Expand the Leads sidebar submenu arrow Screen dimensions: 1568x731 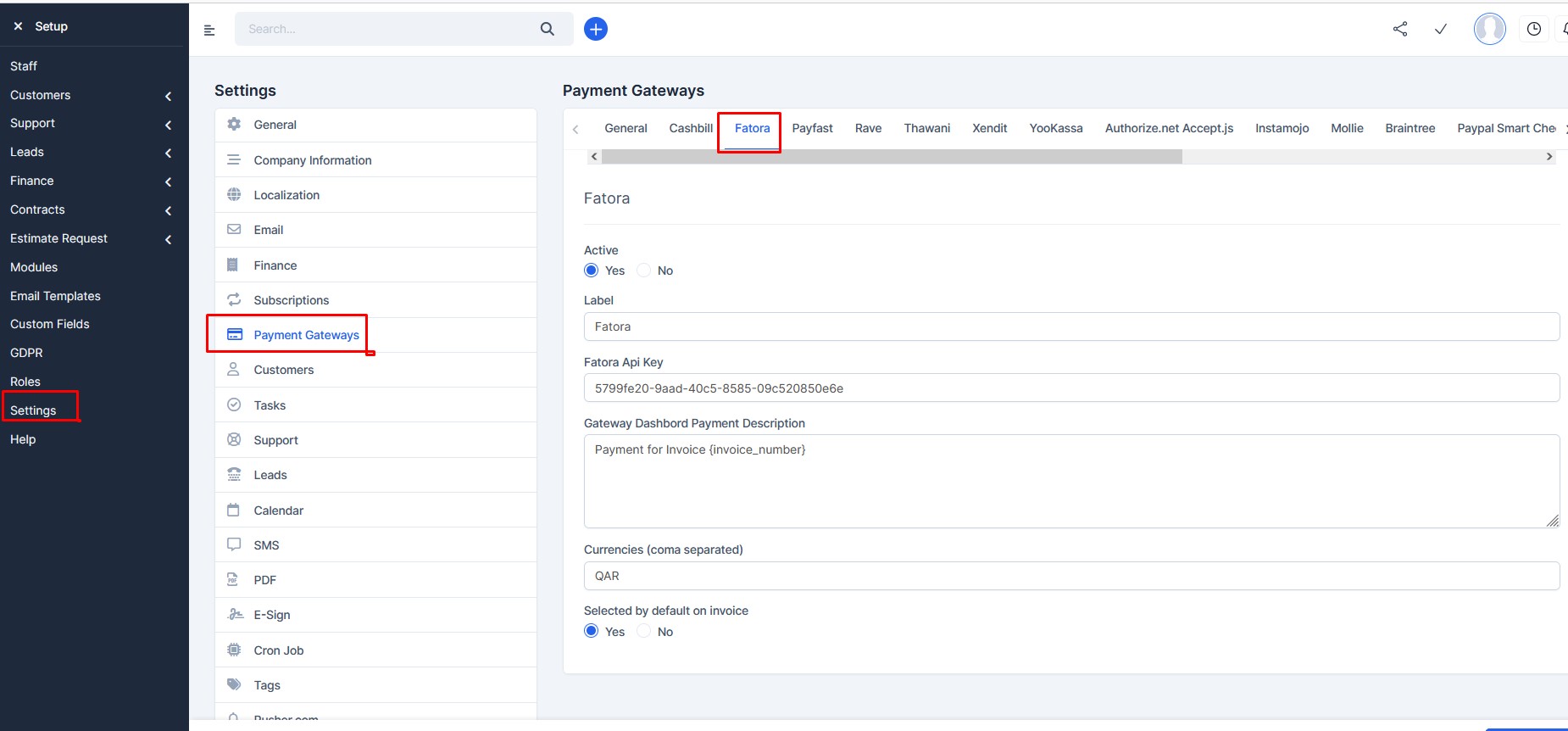tap(168, 153)
